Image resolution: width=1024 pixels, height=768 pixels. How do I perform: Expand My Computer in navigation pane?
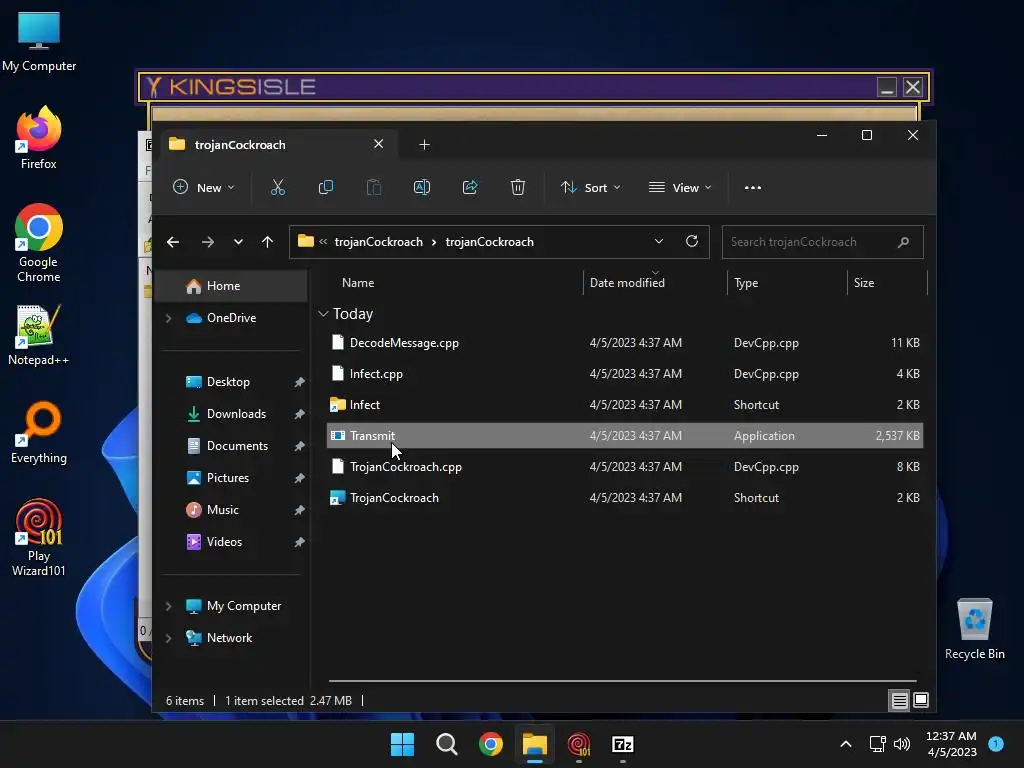coord(168,606)
